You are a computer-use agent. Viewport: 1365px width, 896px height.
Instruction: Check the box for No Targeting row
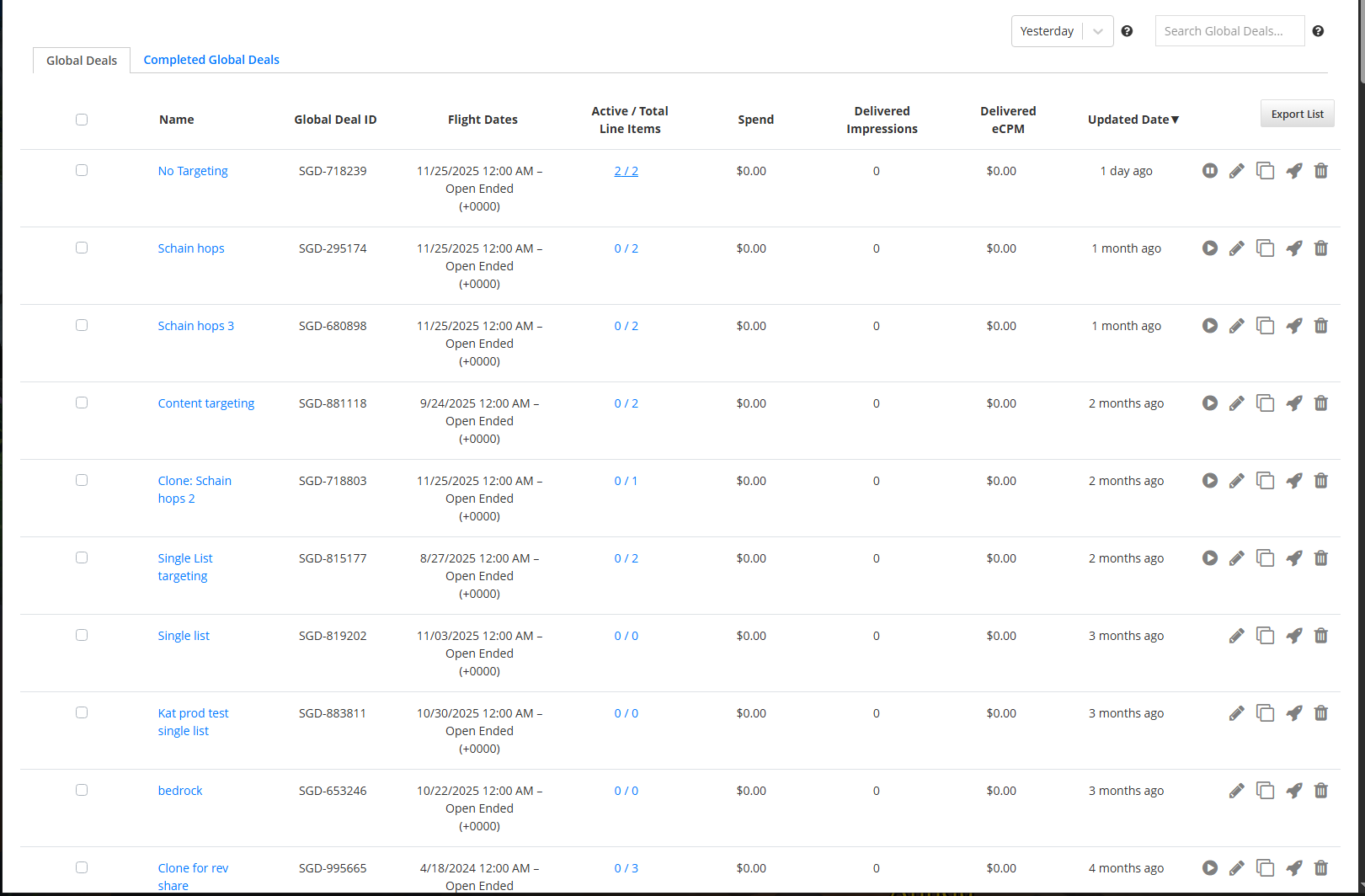[x=82, y=170]
